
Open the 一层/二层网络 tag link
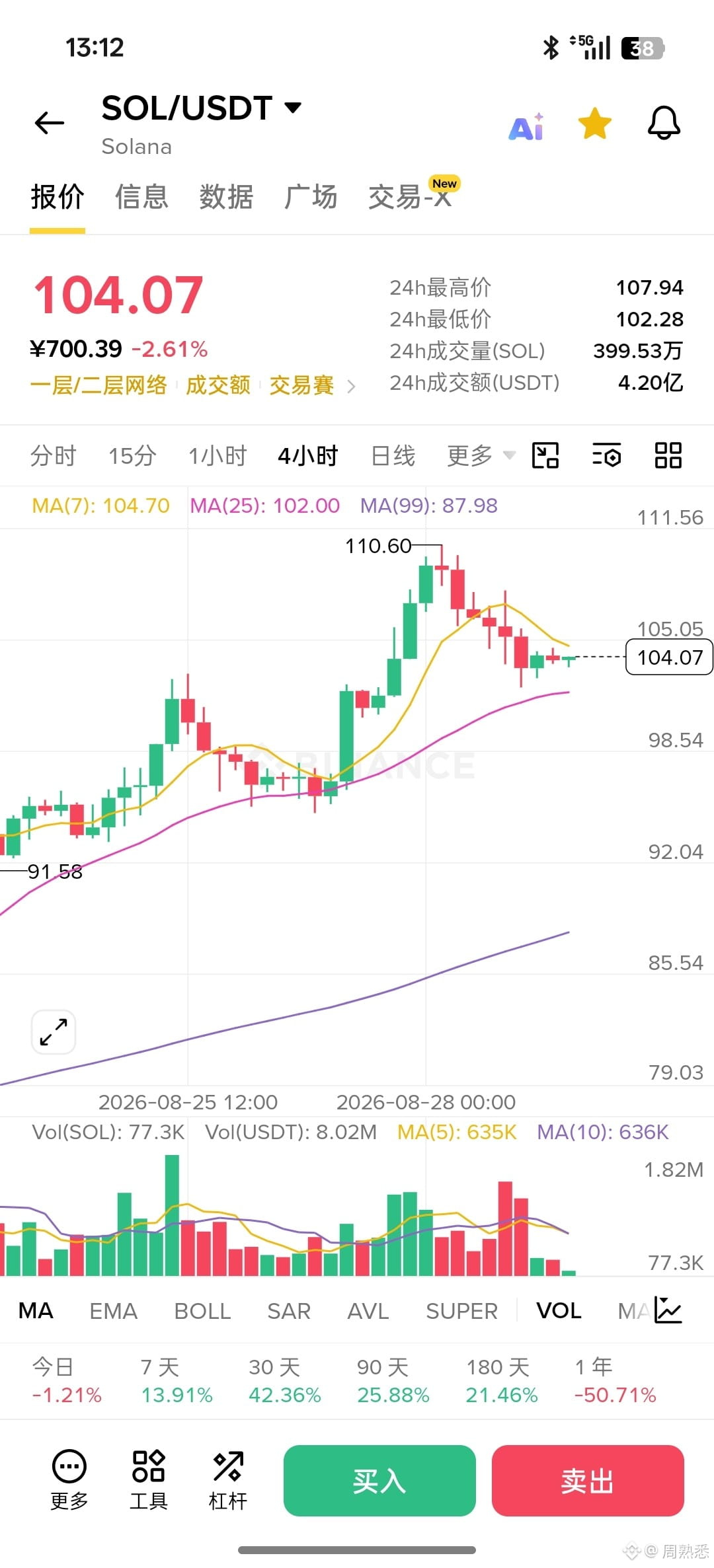pyautogui.click(x=99, y=385)
